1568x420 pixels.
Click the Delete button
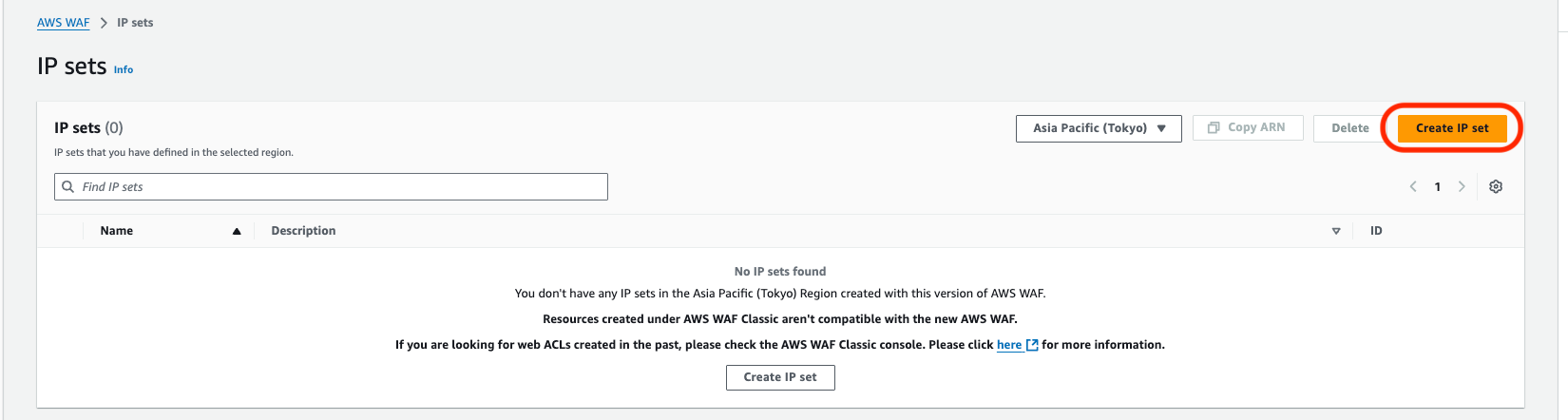tap(1349, 128)
